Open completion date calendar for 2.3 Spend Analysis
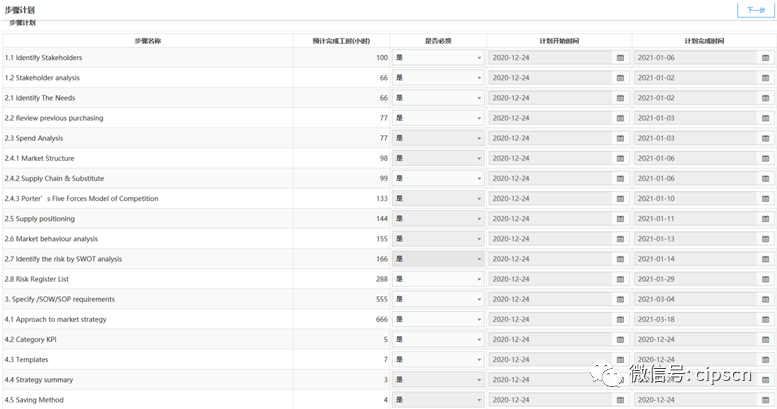 point(765,138)
